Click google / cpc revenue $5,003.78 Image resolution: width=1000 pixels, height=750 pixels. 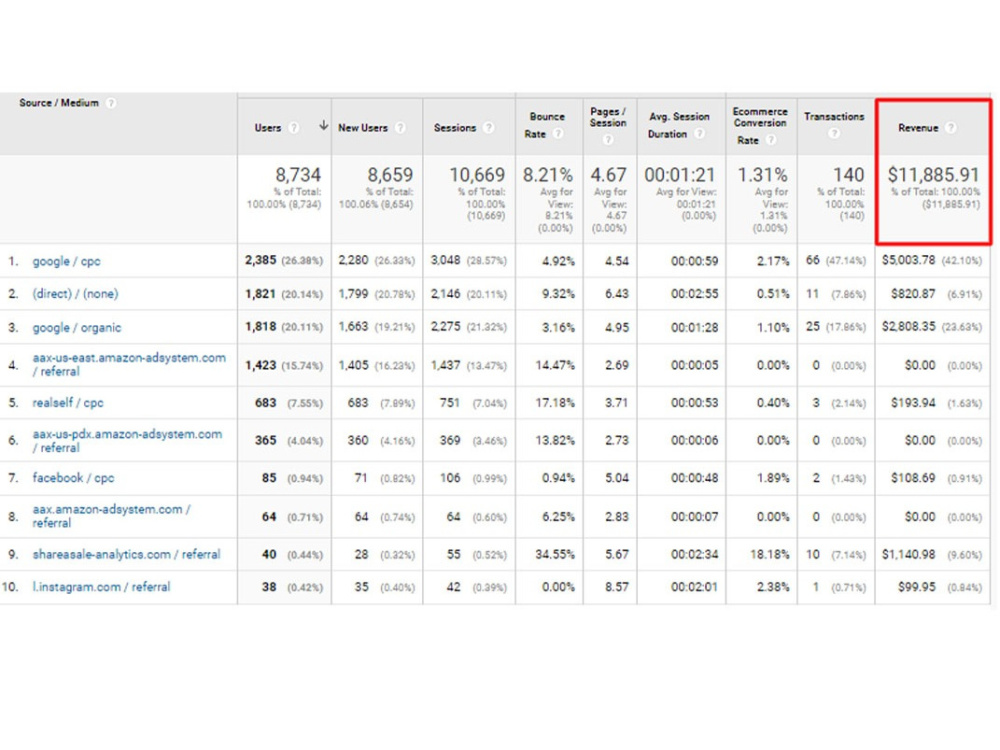coord(908,260)
